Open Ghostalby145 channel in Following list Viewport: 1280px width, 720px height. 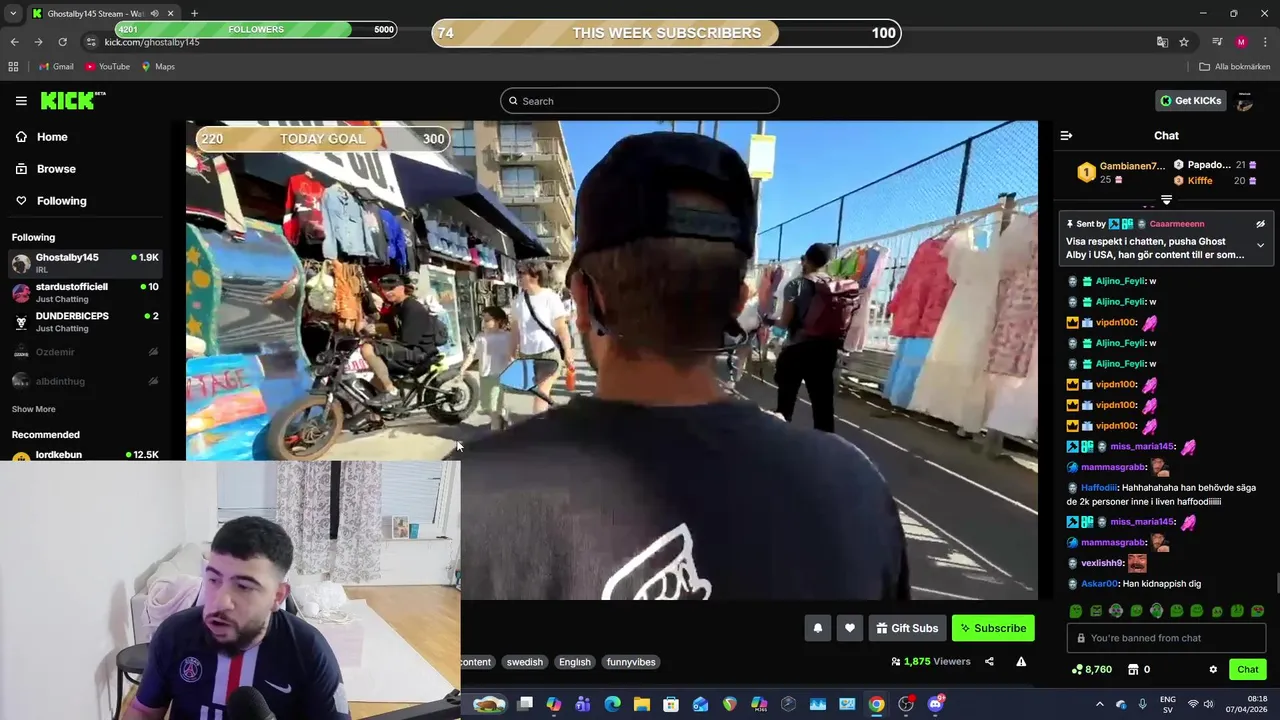coord(85,263)
